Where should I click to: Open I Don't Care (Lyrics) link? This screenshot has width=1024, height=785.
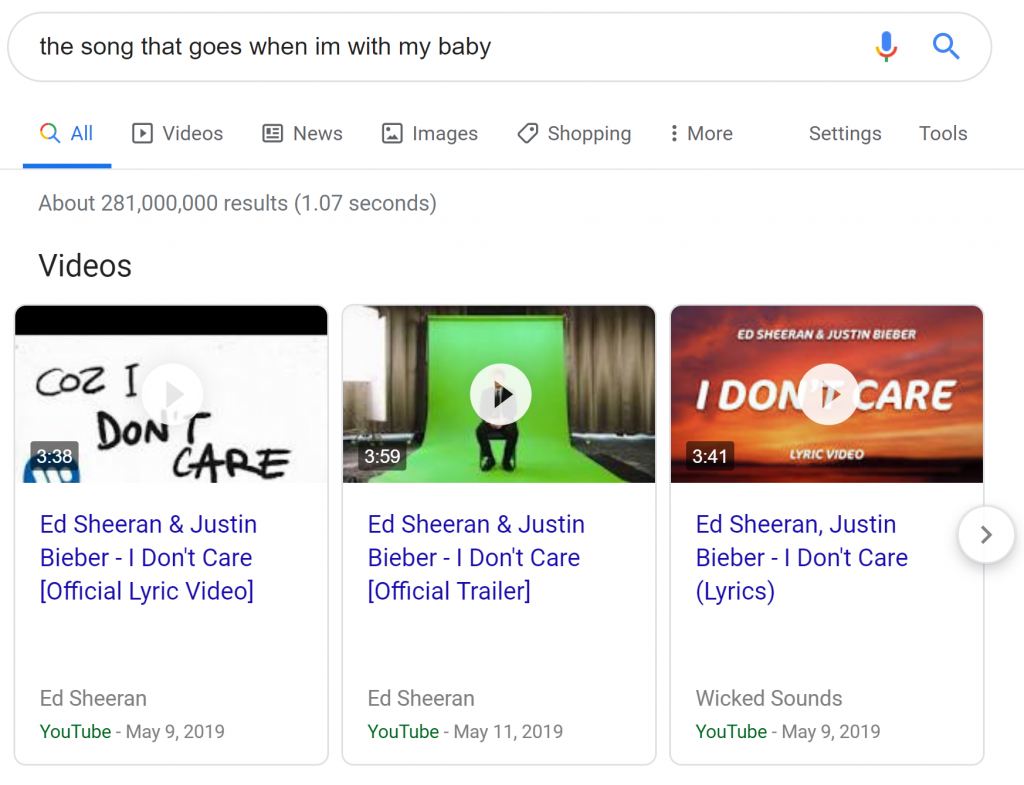click(x=801, y=558)
